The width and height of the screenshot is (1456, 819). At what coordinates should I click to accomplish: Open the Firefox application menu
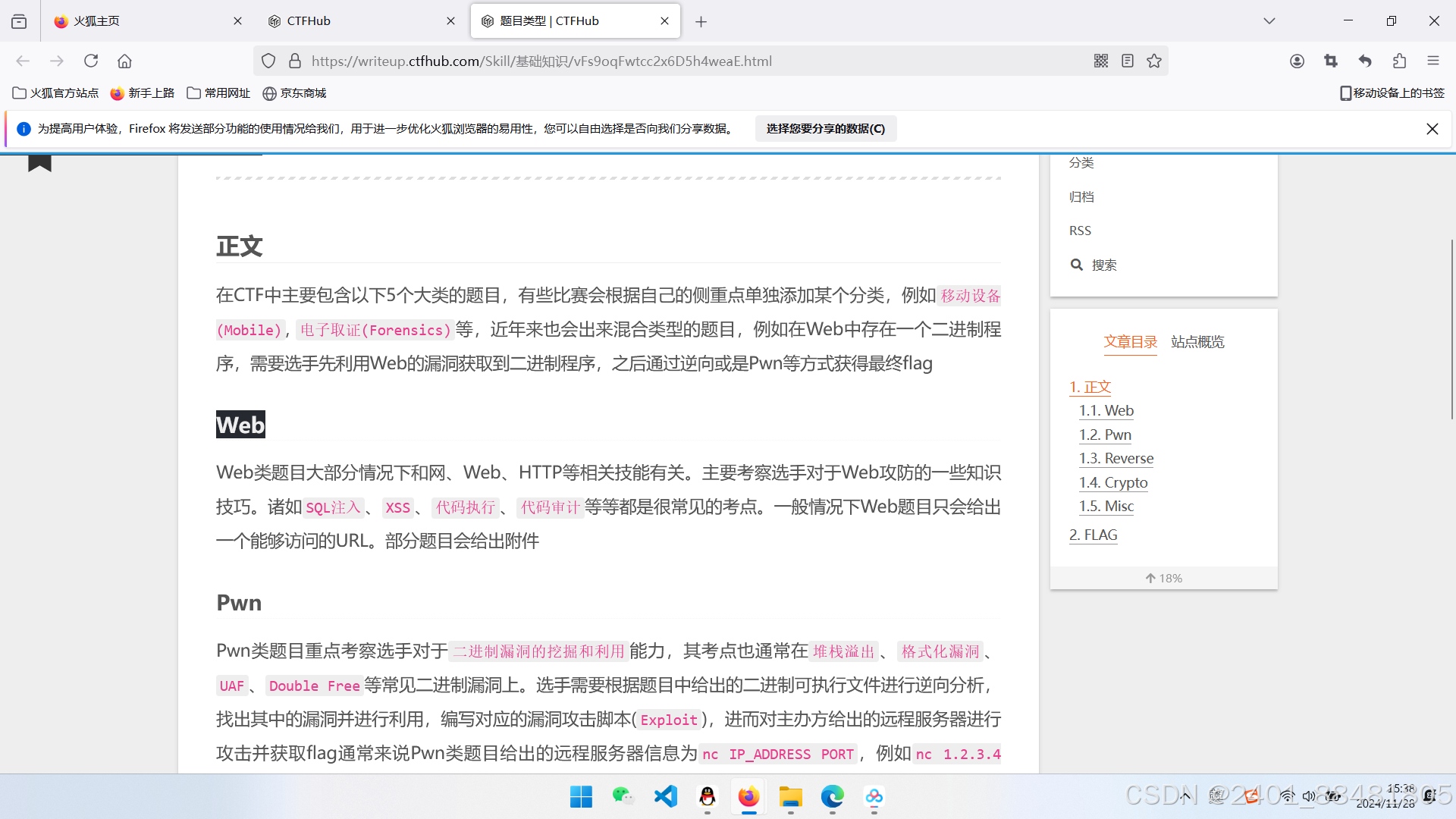coord(1433,61)
